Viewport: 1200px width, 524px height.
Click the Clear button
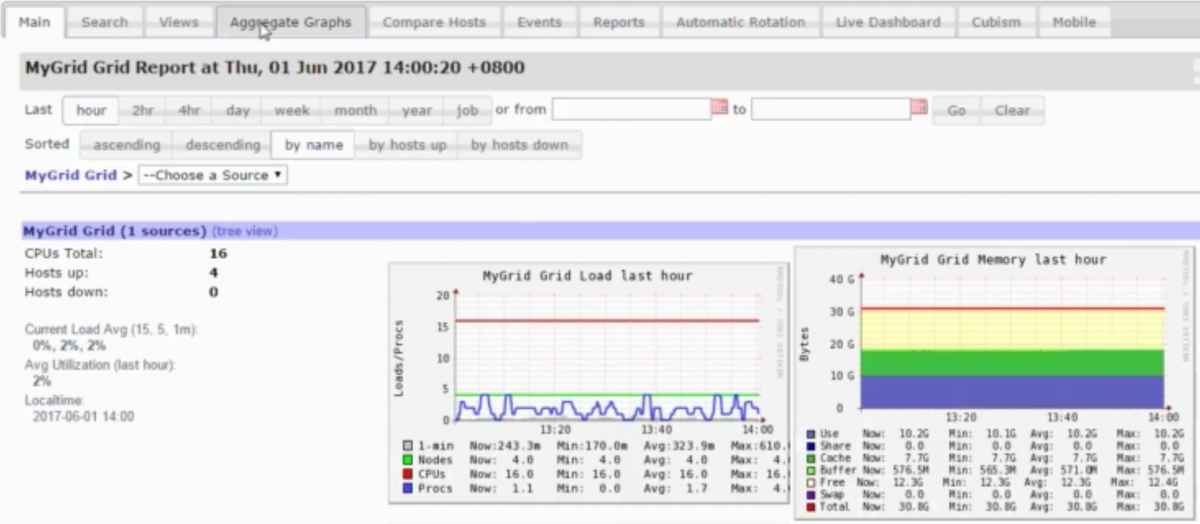click(x=1012, y=110)
